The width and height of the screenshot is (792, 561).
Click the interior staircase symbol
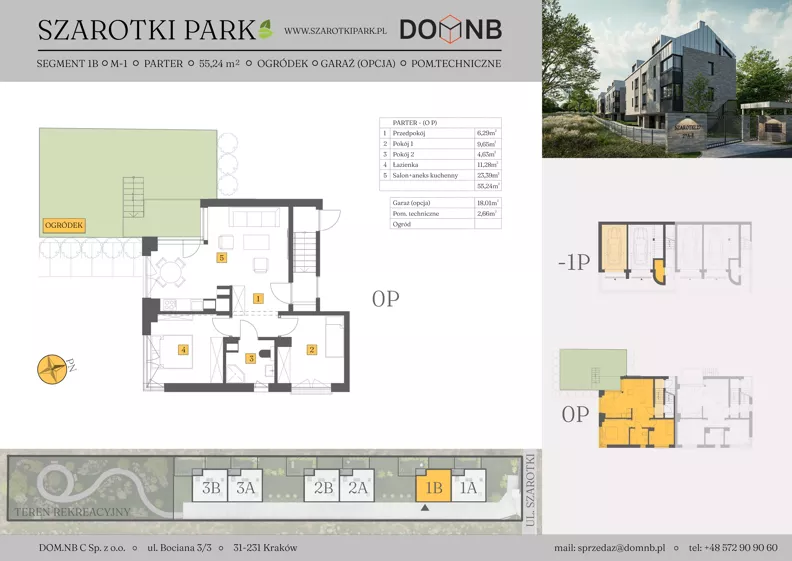(305, 253)
